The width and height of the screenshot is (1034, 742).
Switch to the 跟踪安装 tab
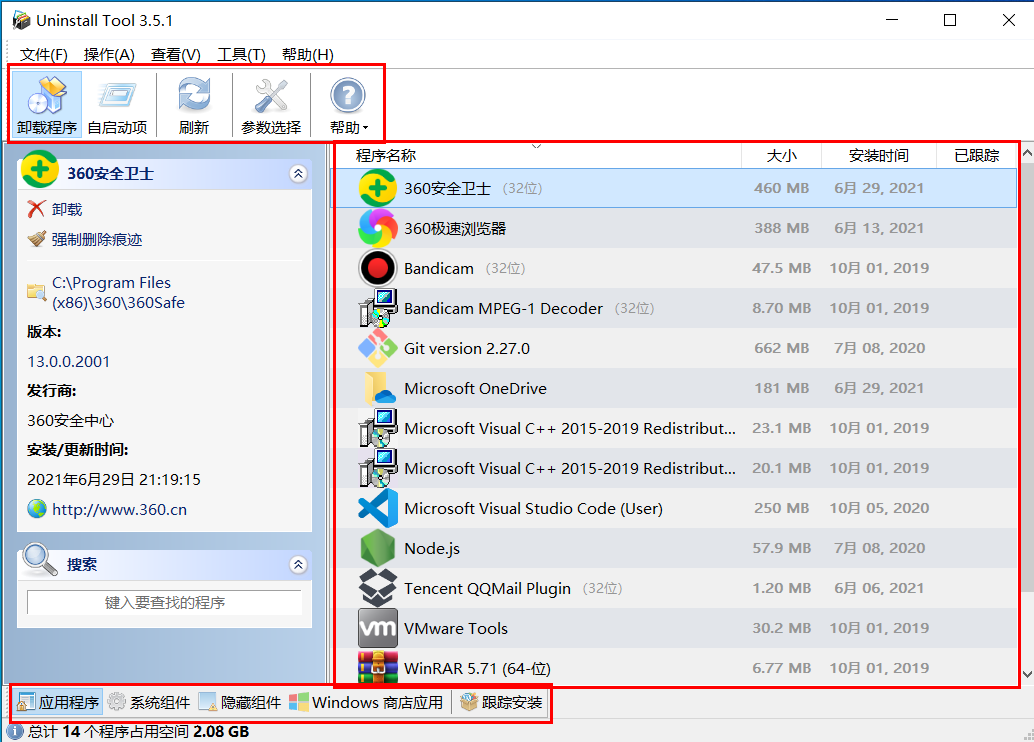point(502,702)
